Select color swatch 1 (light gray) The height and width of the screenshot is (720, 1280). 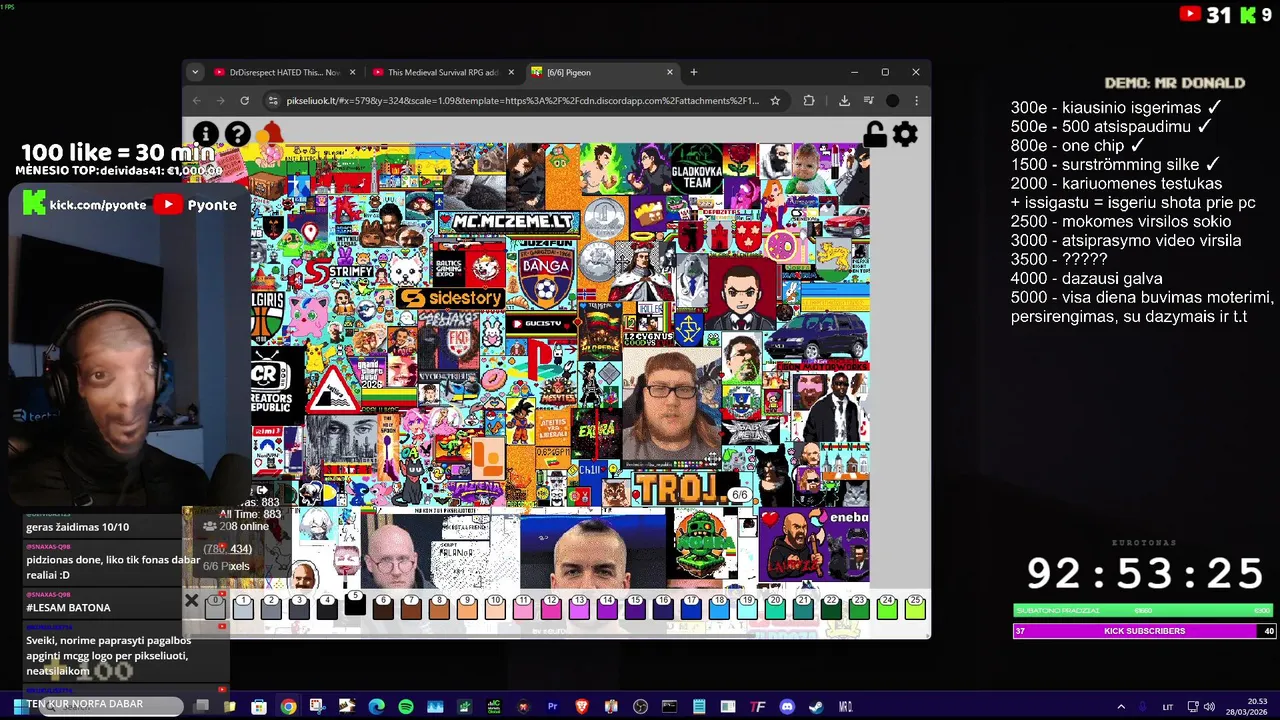pyautogui.click(x=243, y=606)
